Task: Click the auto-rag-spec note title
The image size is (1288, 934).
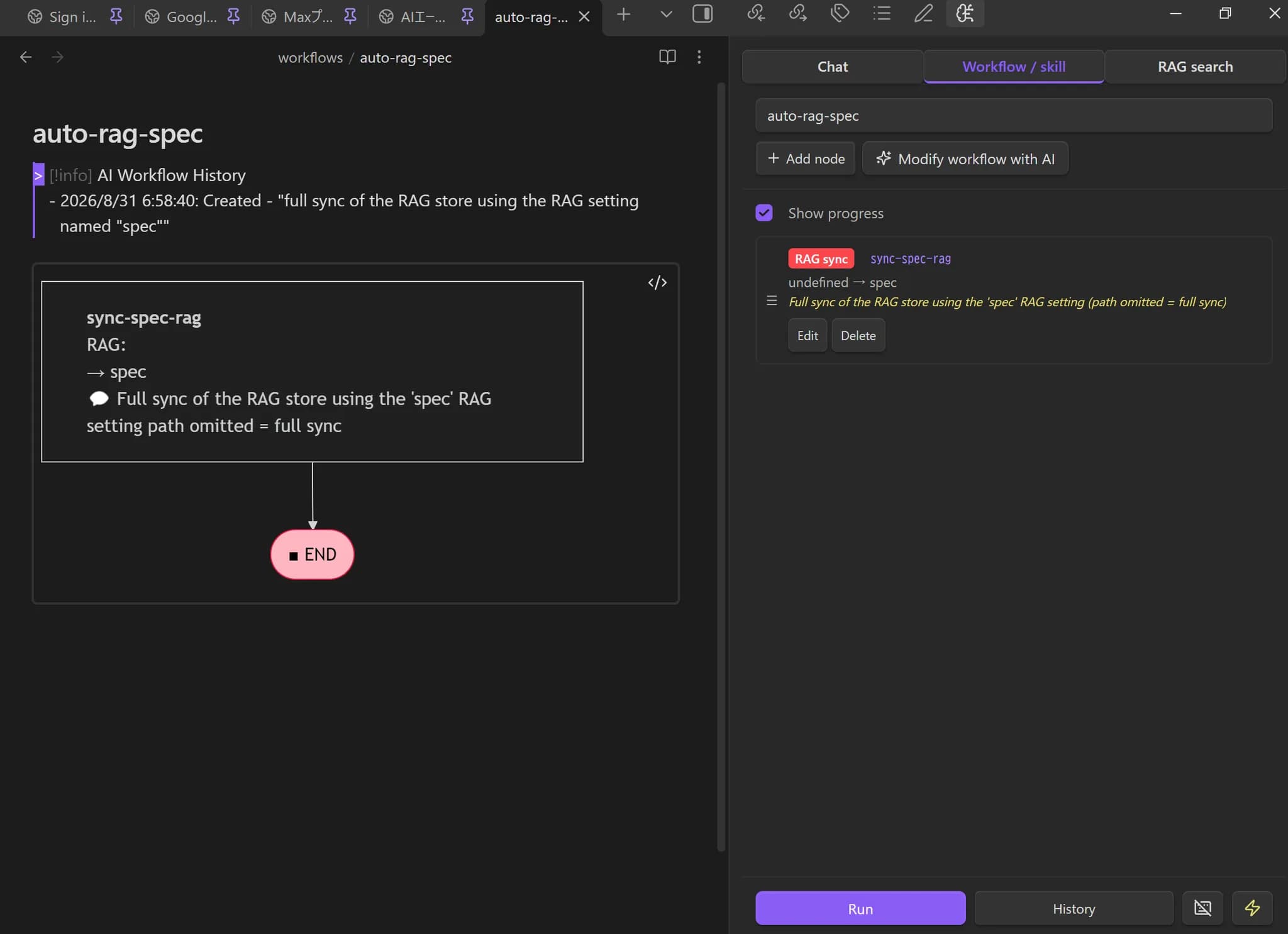Action: tap(118, 133)
